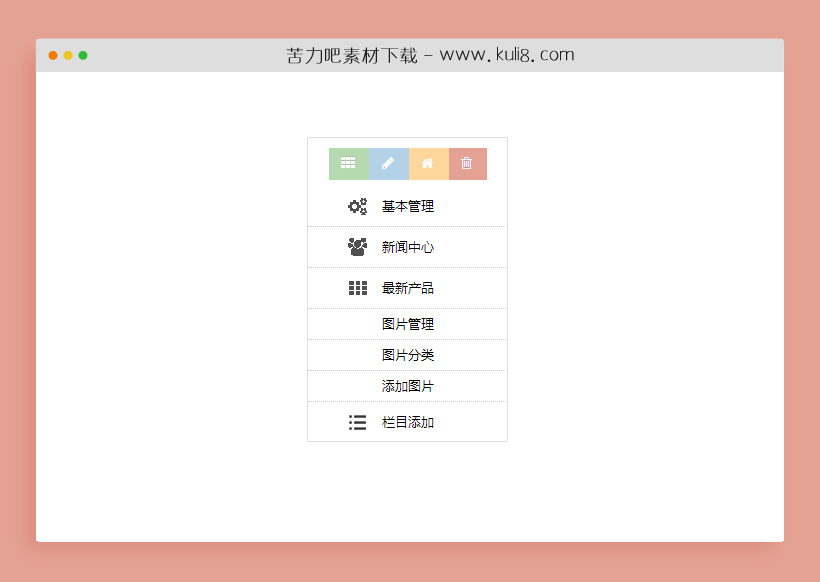Expand the 新闻中心 menu section

coord(407,246)
